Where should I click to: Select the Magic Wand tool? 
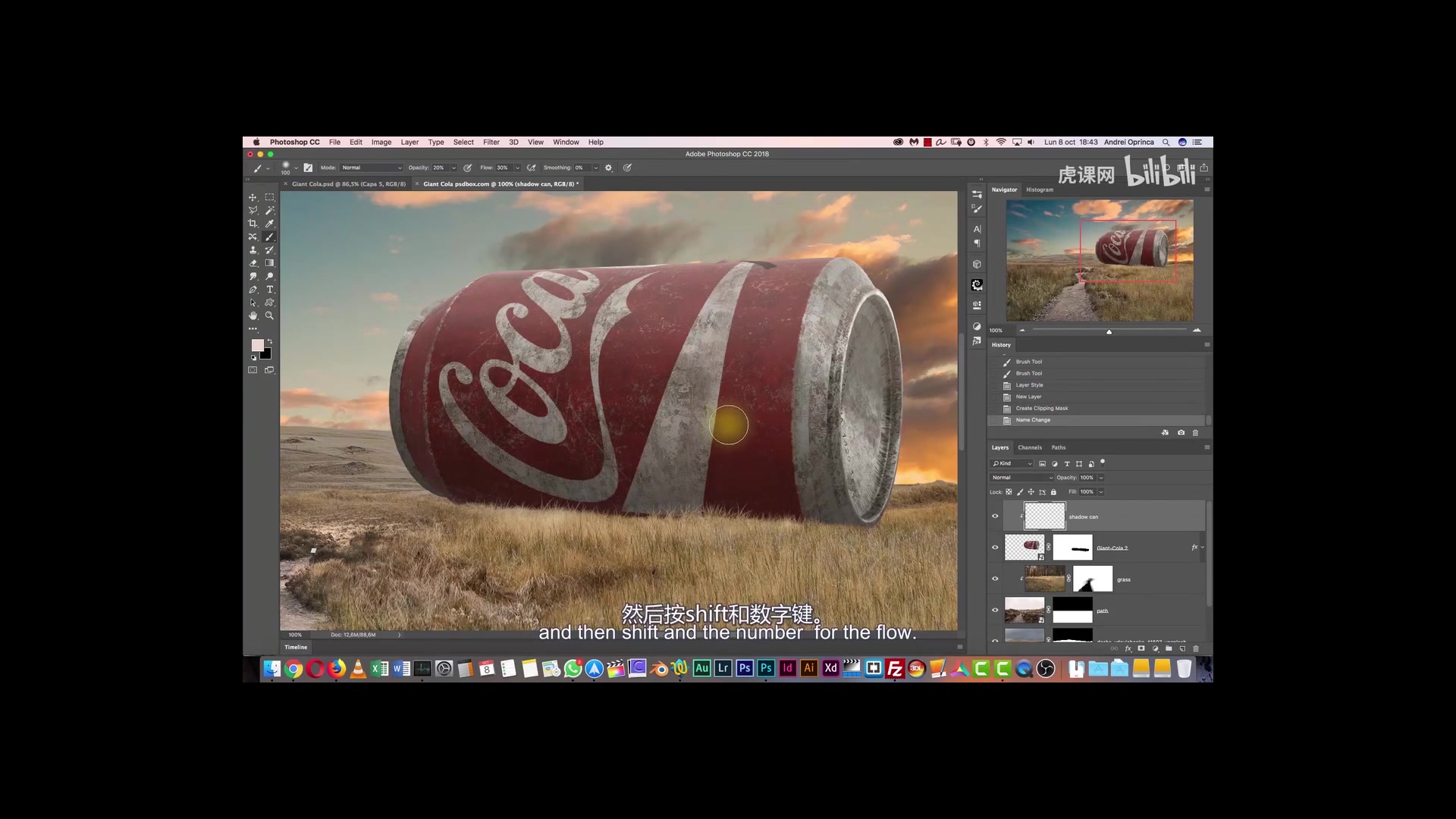point(269,210)
